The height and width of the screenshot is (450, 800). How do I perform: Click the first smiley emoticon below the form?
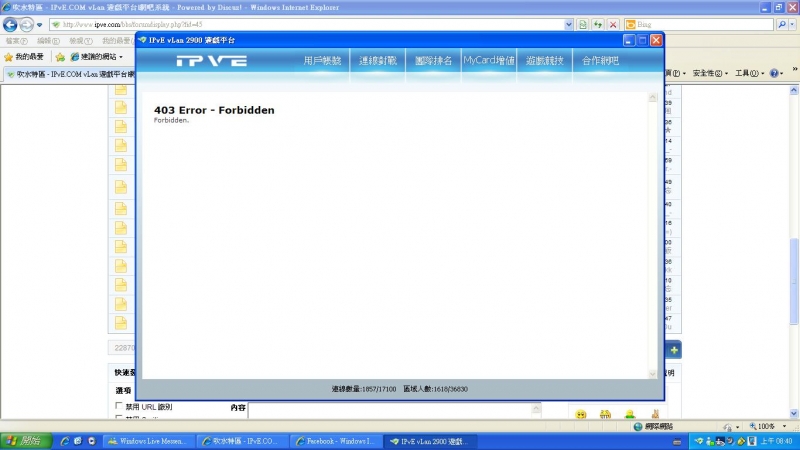click(581, 414)
